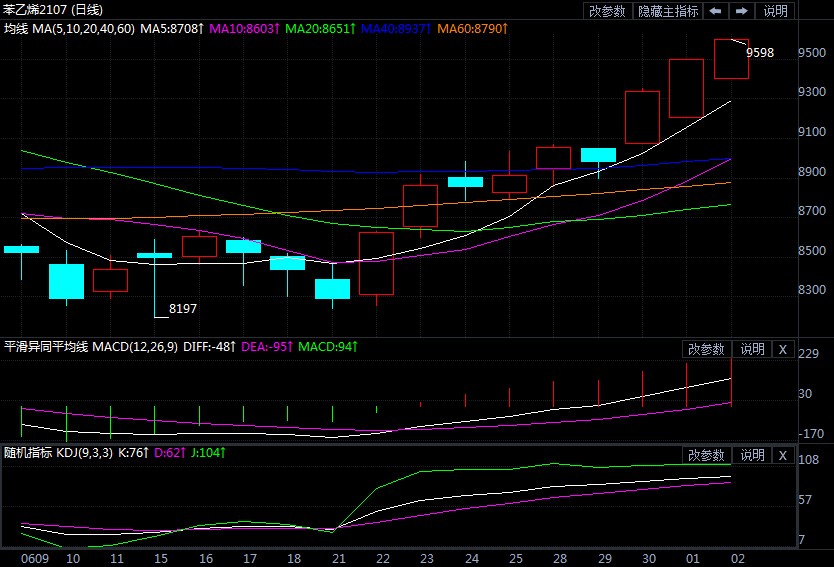Click the left arrow navigation button

[x=715, y=11]
